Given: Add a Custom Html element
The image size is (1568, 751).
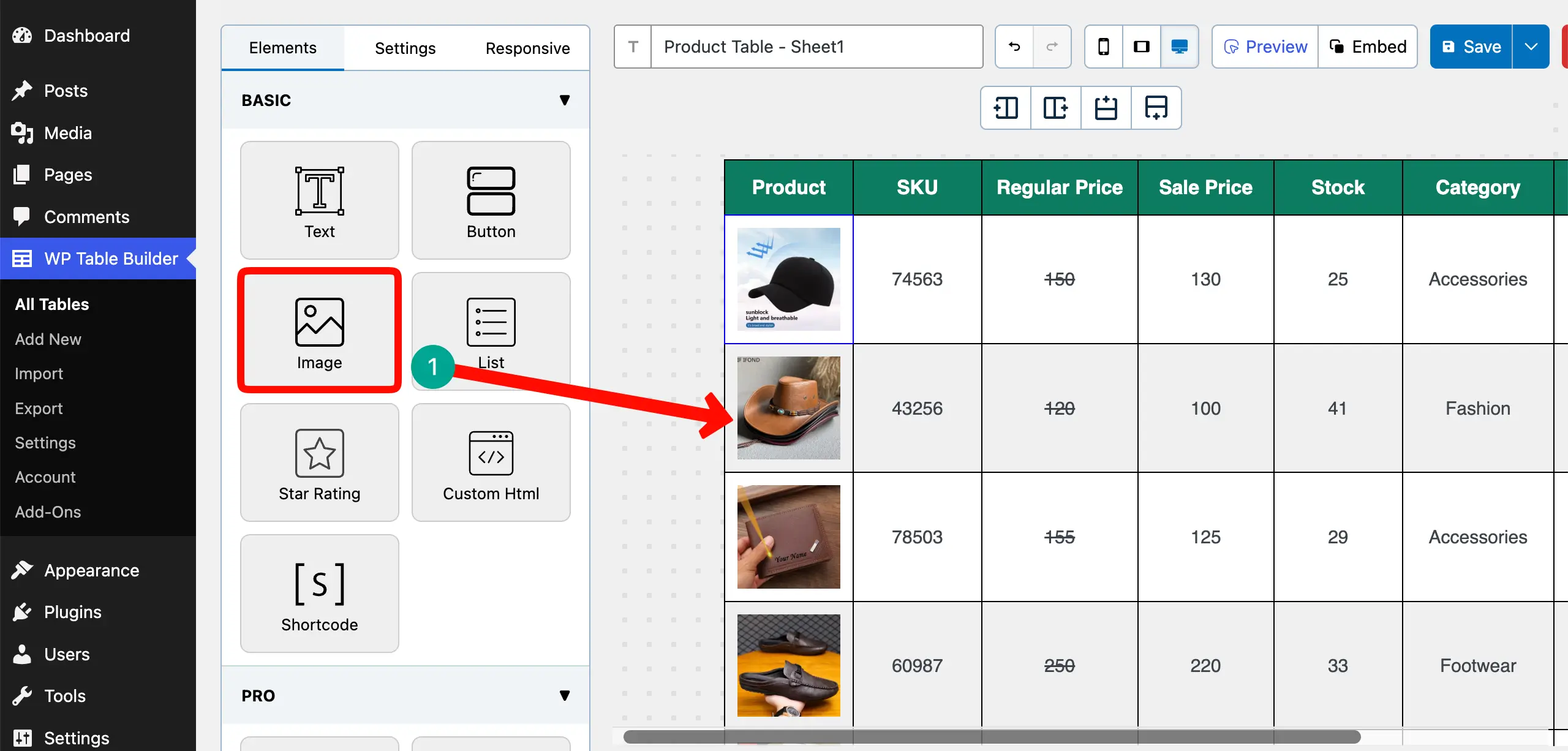Looking at the screenshot, I should 491,462.
